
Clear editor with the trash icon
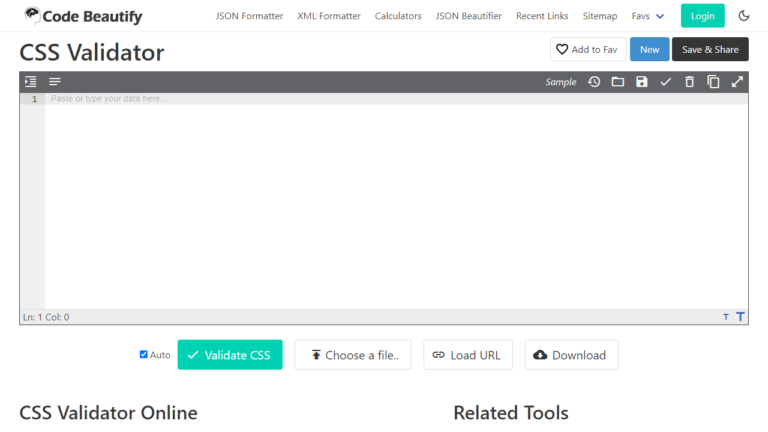689,82
